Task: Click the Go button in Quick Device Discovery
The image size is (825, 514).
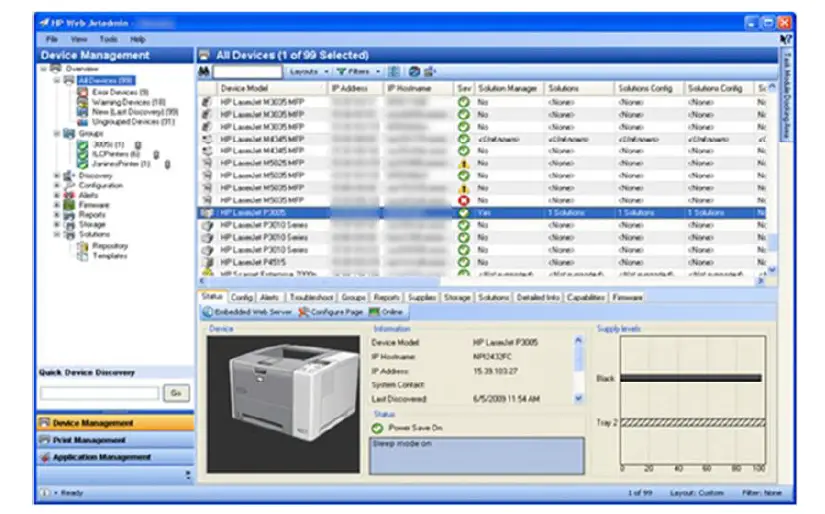Action: pos(176,393)
